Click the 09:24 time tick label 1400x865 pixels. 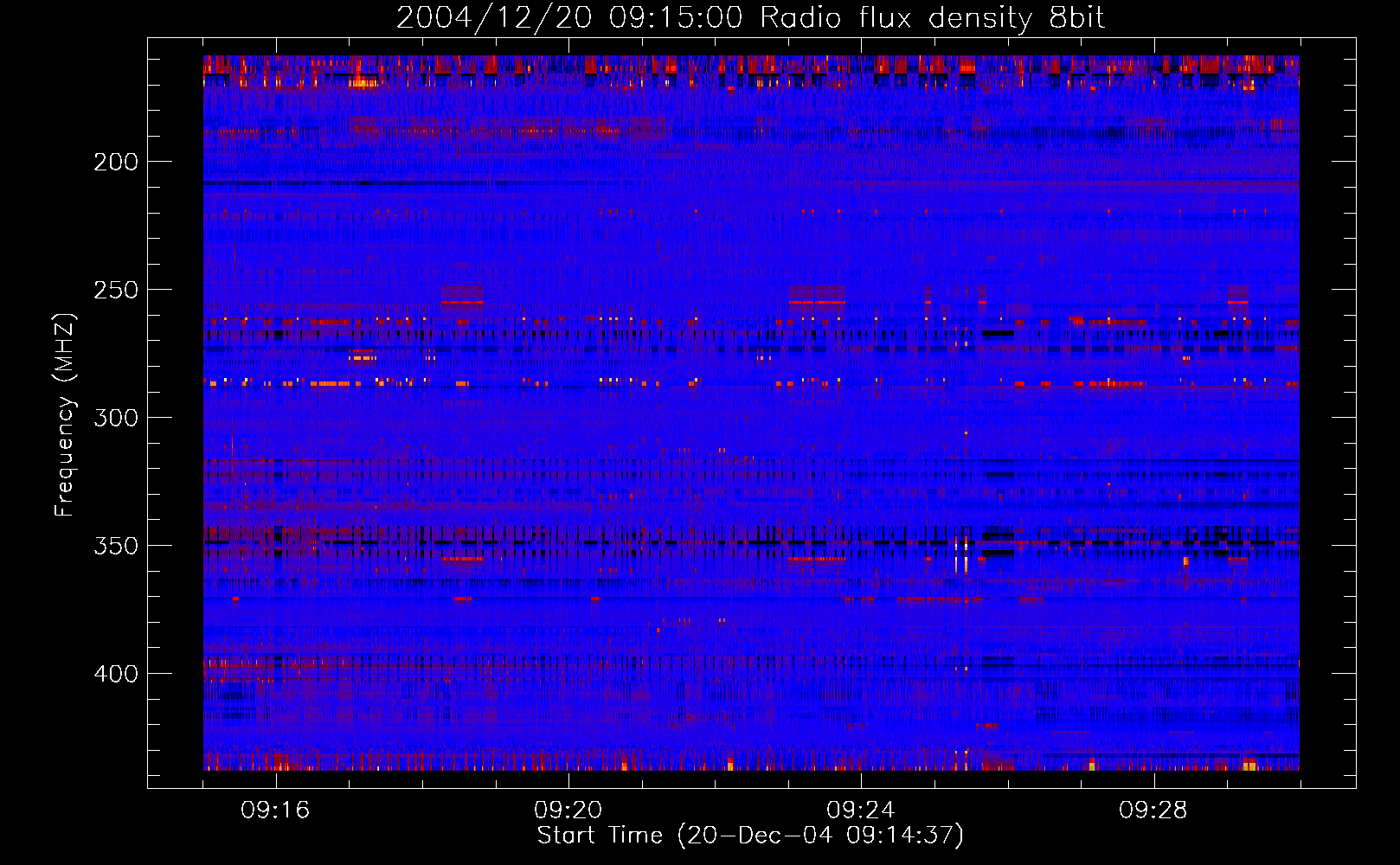click(860, 811)
